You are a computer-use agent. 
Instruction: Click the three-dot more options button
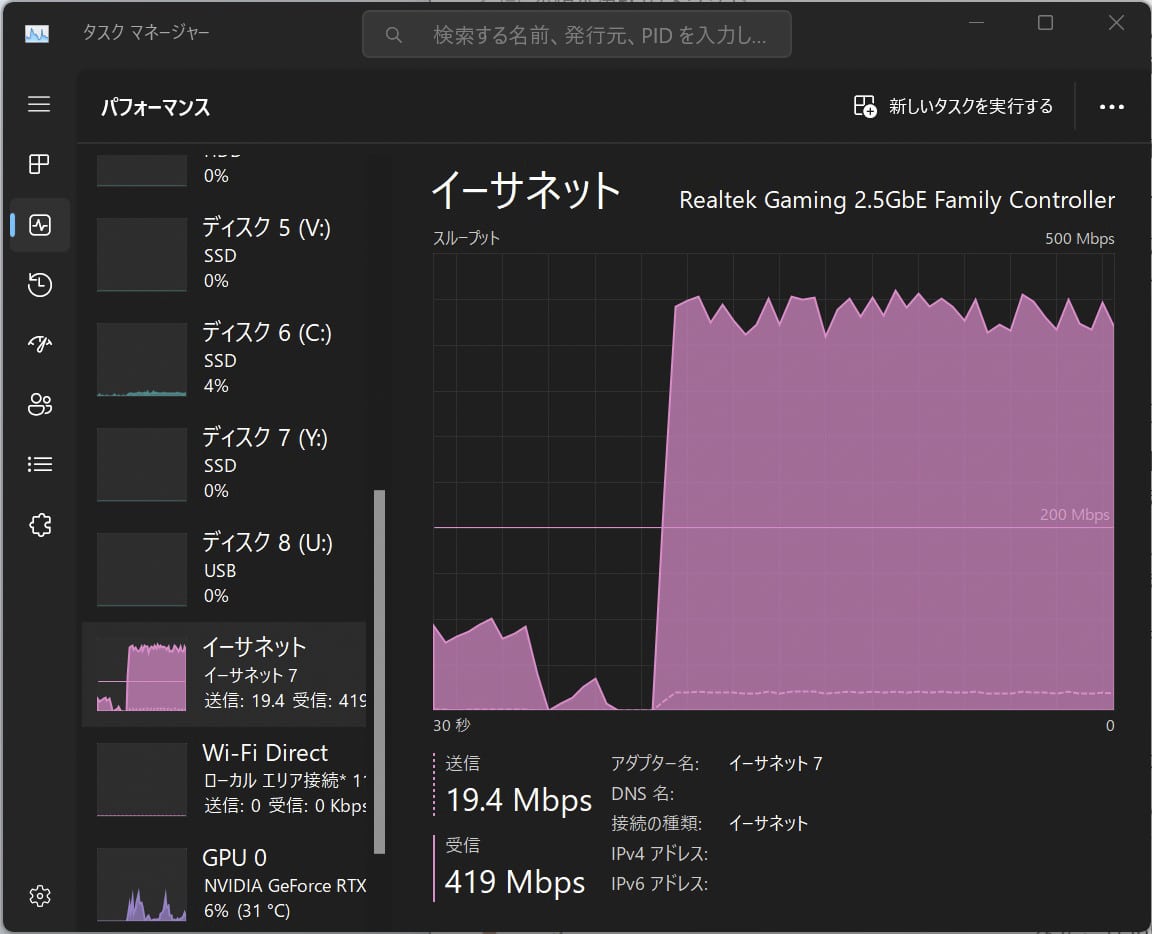1111,107
